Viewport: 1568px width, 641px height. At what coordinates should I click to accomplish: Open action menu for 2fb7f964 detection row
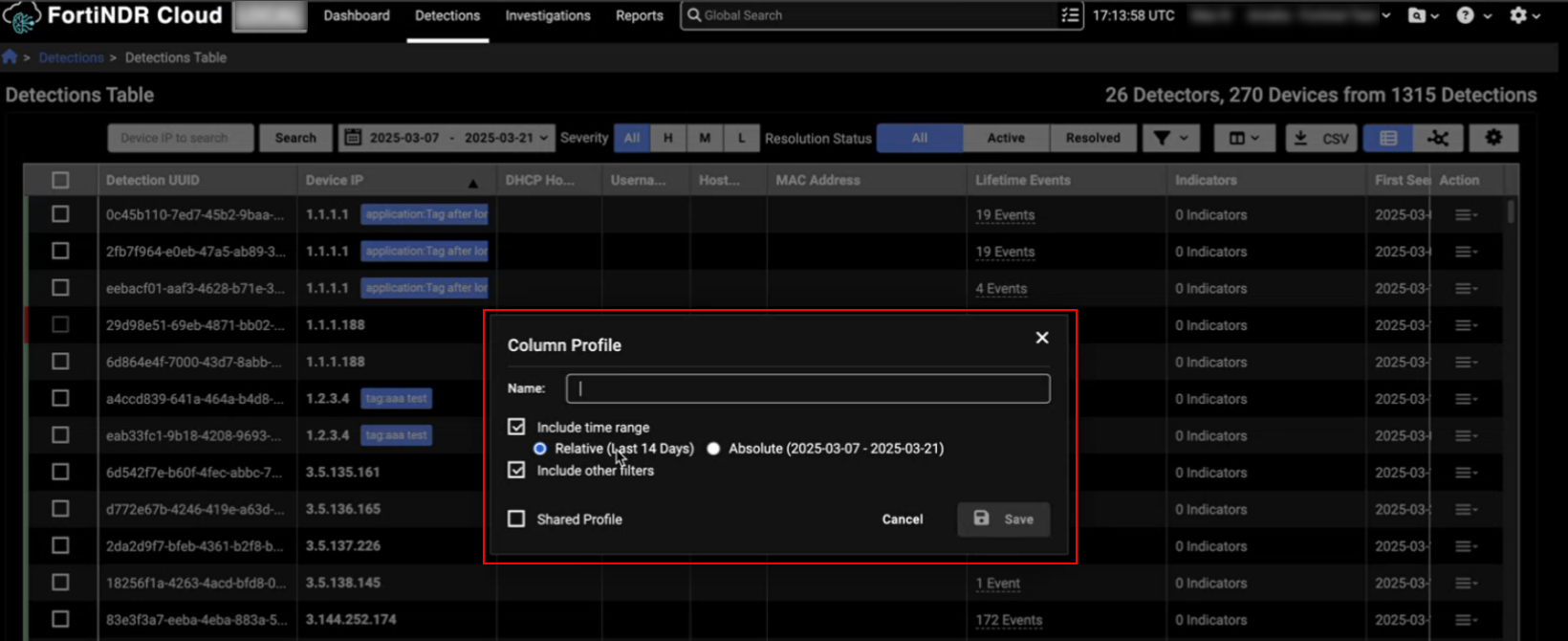tap(1466, 252)
